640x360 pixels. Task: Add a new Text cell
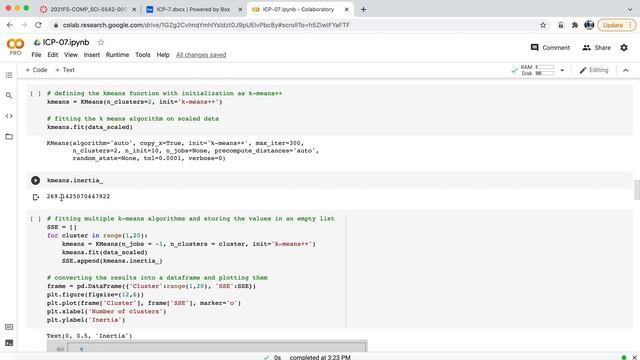(x=65, y=70)
